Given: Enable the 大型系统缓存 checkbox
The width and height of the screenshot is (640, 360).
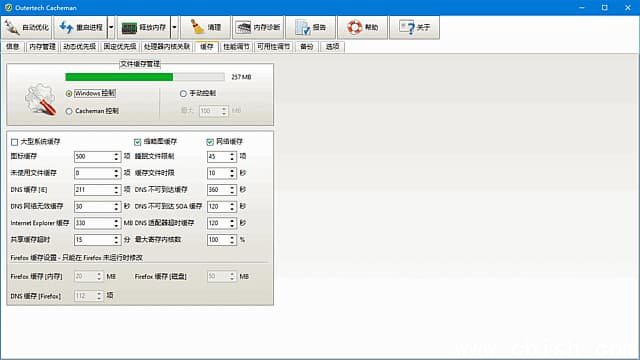Looking at the screenshot, I should tap(15, 142).
